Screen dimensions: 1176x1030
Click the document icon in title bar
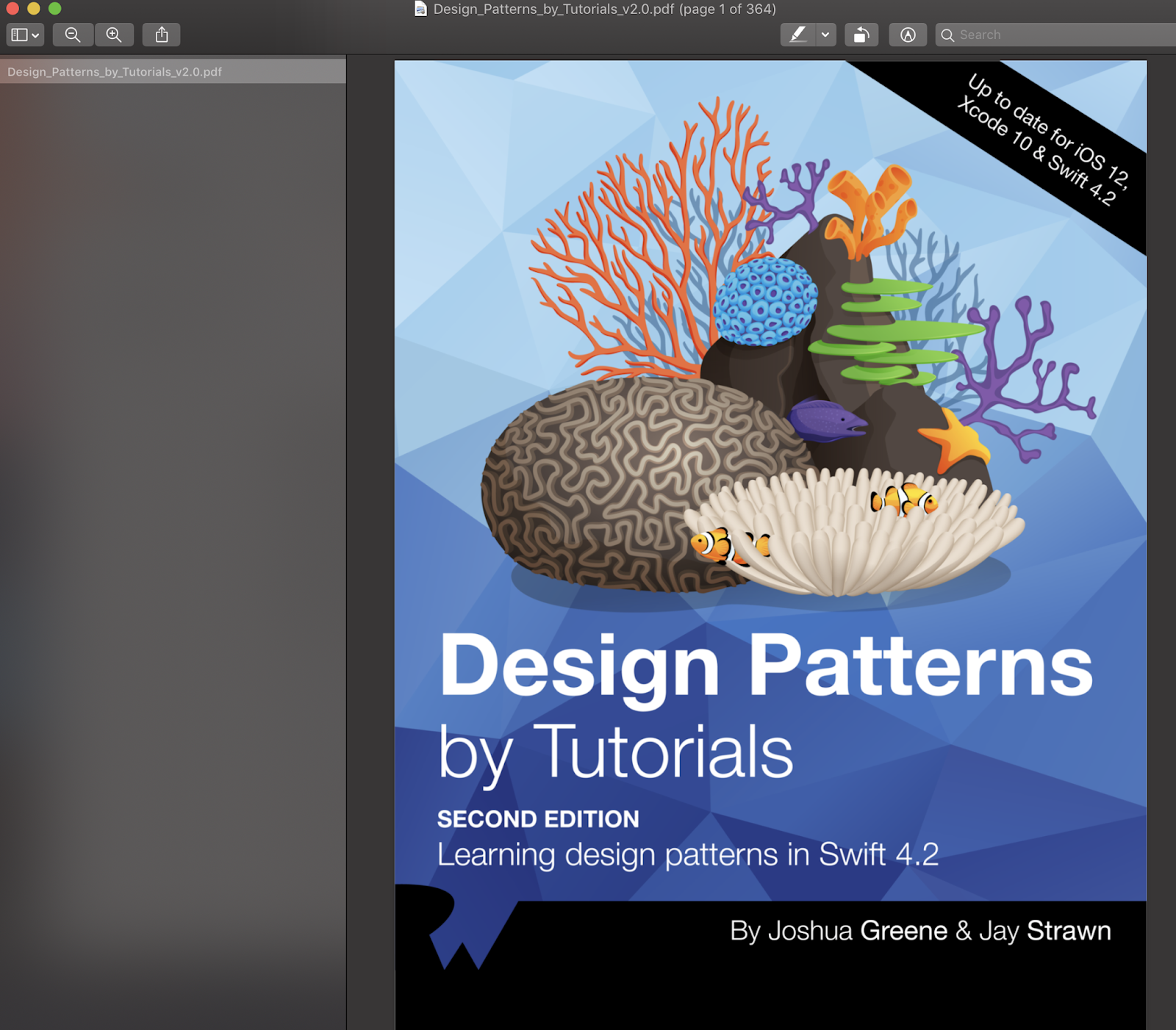coord(420,9)
